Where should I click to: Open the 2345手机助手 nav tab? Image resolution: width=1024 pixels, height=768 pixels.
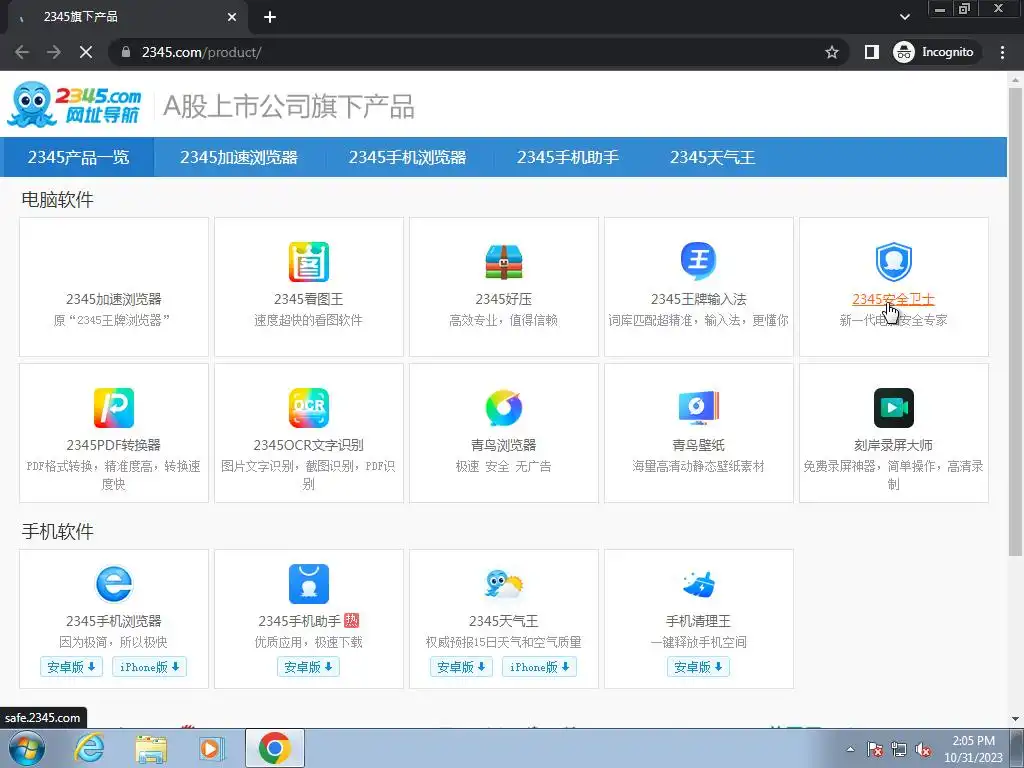pos(568,157)
